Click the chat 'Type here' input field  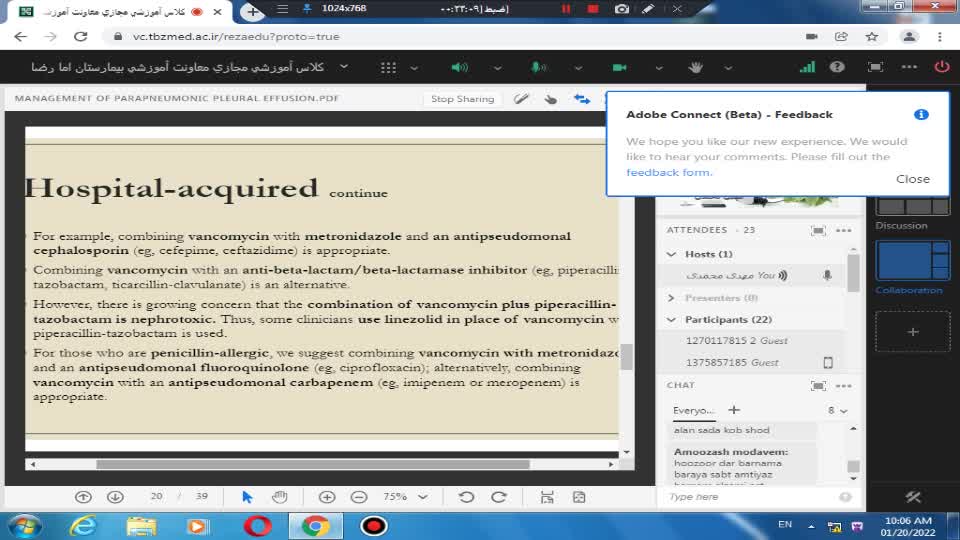pyautogui.click(x=750, y=497)
